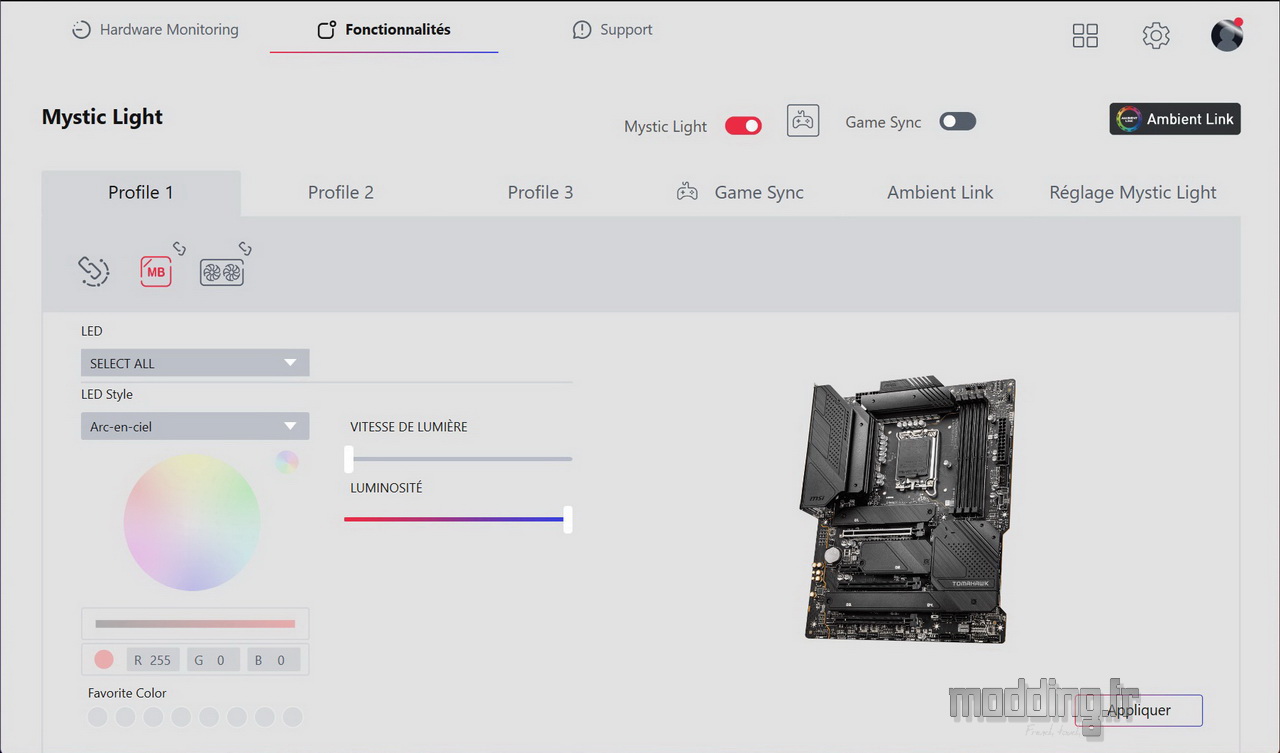Open the Réglage Mystic Light tab
1280x753 pixels.
(1133, 193)
